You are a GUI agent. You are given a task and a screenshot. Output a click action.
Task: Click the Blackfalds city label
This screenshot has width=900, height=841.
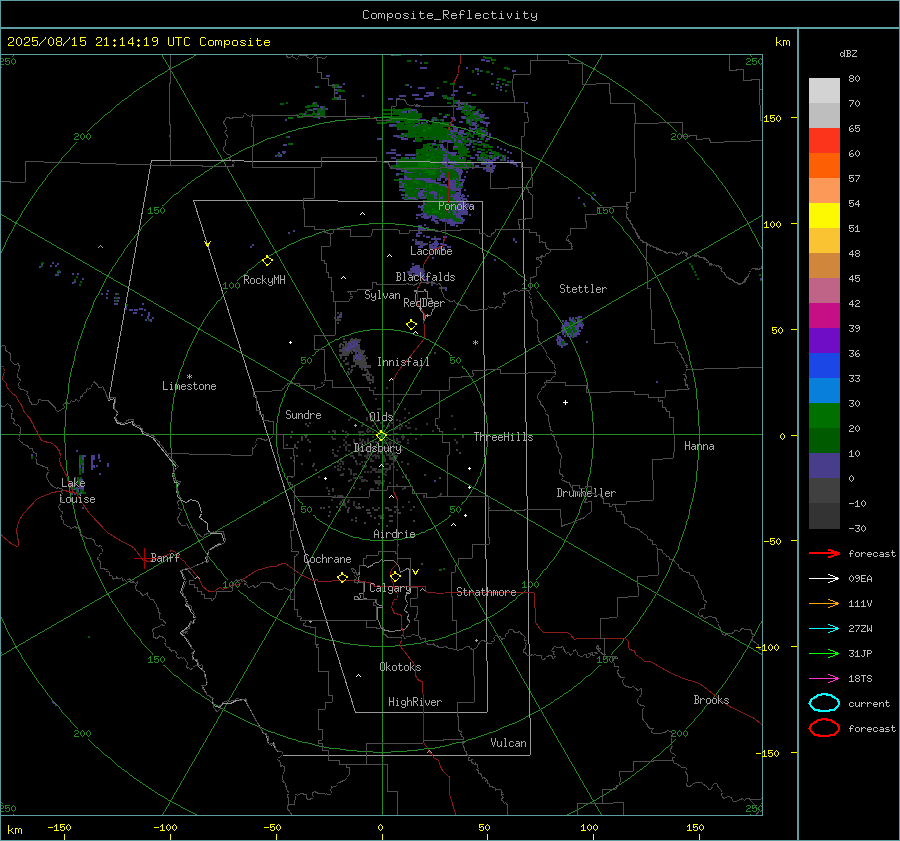[x=425, y=277]
